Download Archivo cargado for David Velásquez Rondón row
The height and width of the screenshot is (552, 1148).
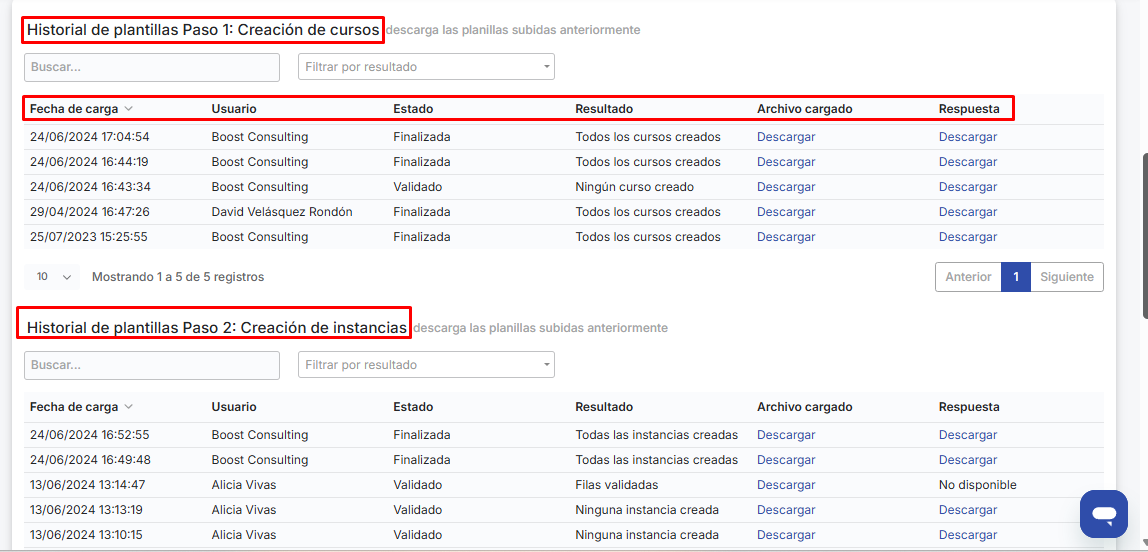(x=786, y=212)
